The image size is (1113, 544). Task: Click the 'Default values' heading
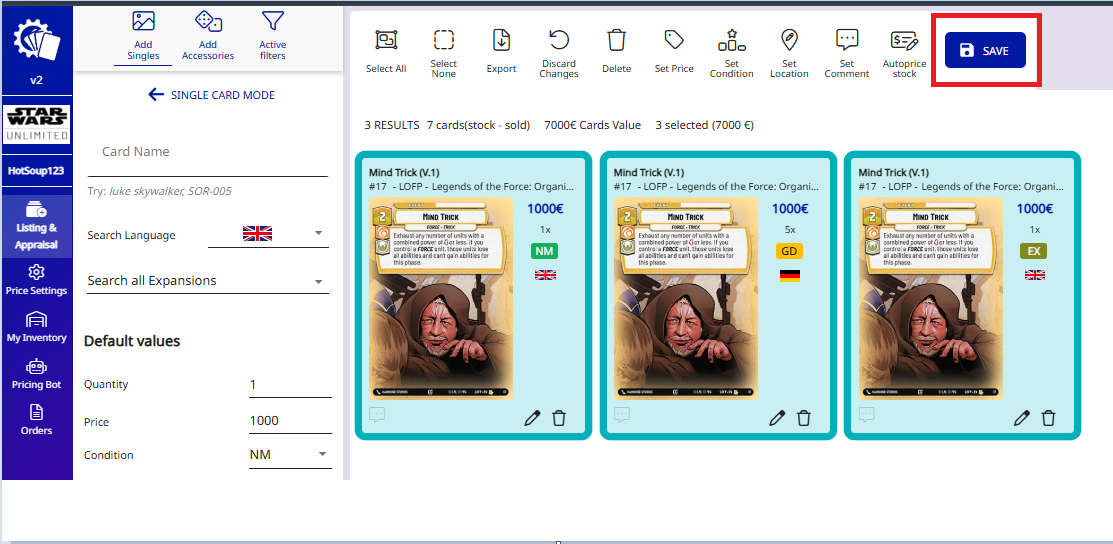[132, 341]
